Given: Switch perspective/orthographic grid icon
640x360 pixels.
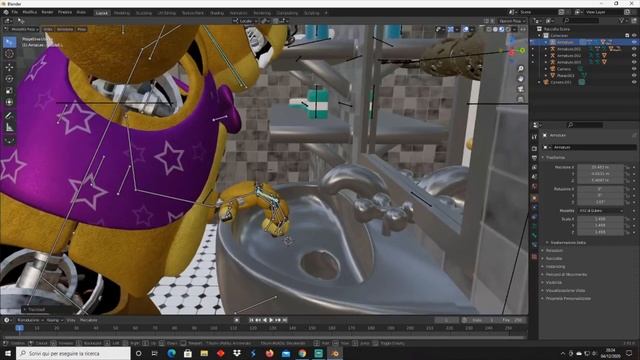Looking at the screenshot, I should coord(520,99).
